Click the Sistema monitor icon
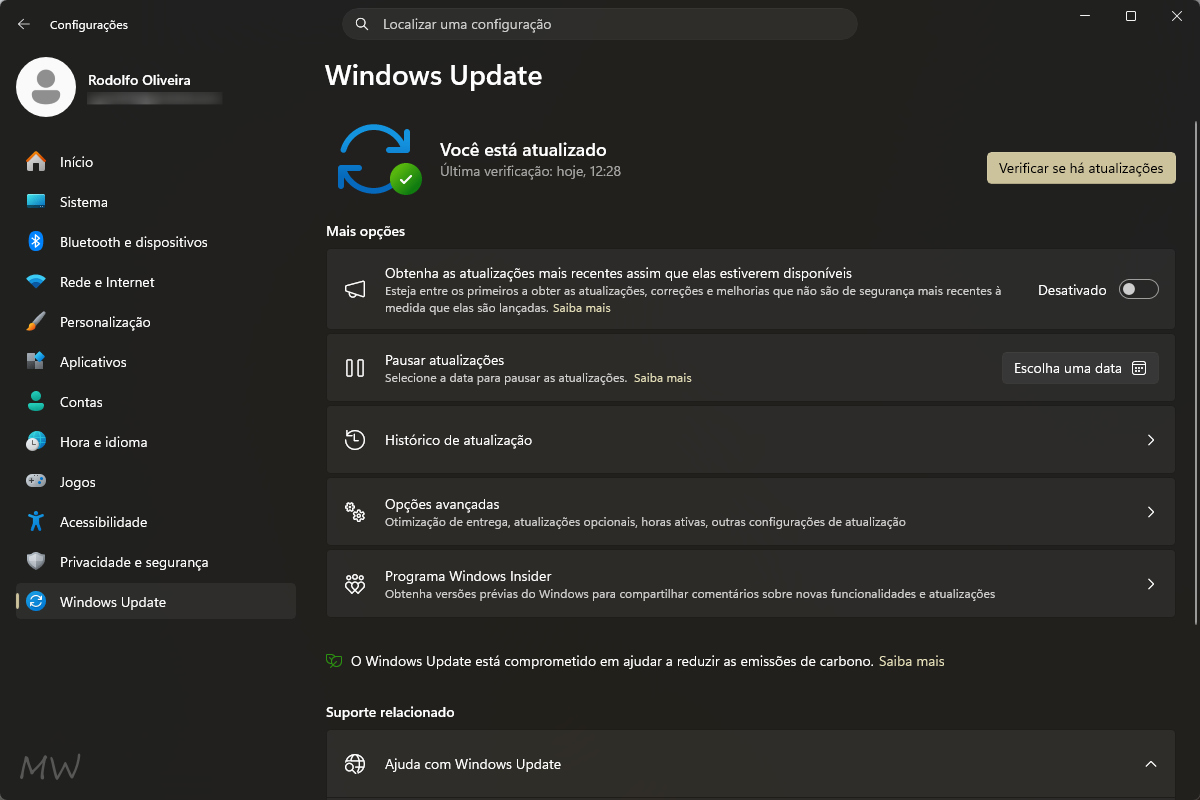The image size is (1200, 800). (36, 202)
